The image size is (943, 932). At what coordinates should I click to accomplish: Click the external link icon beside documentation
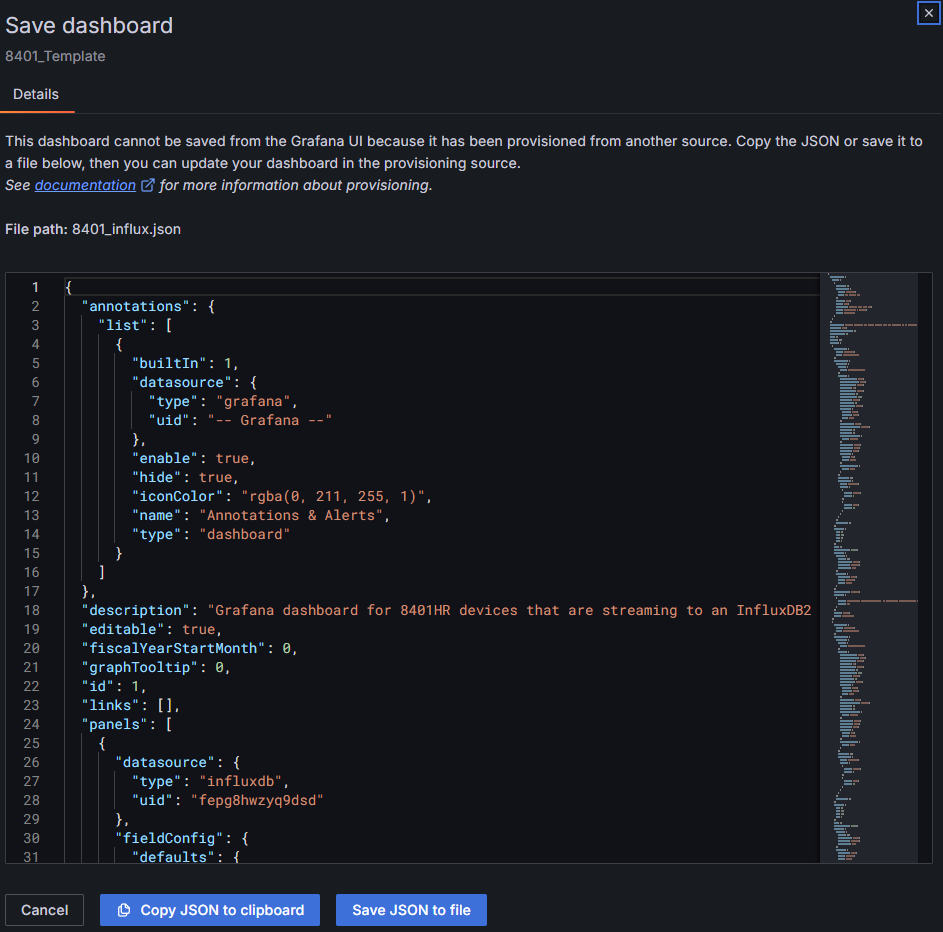pyautogui.click(x=148, y=185)
